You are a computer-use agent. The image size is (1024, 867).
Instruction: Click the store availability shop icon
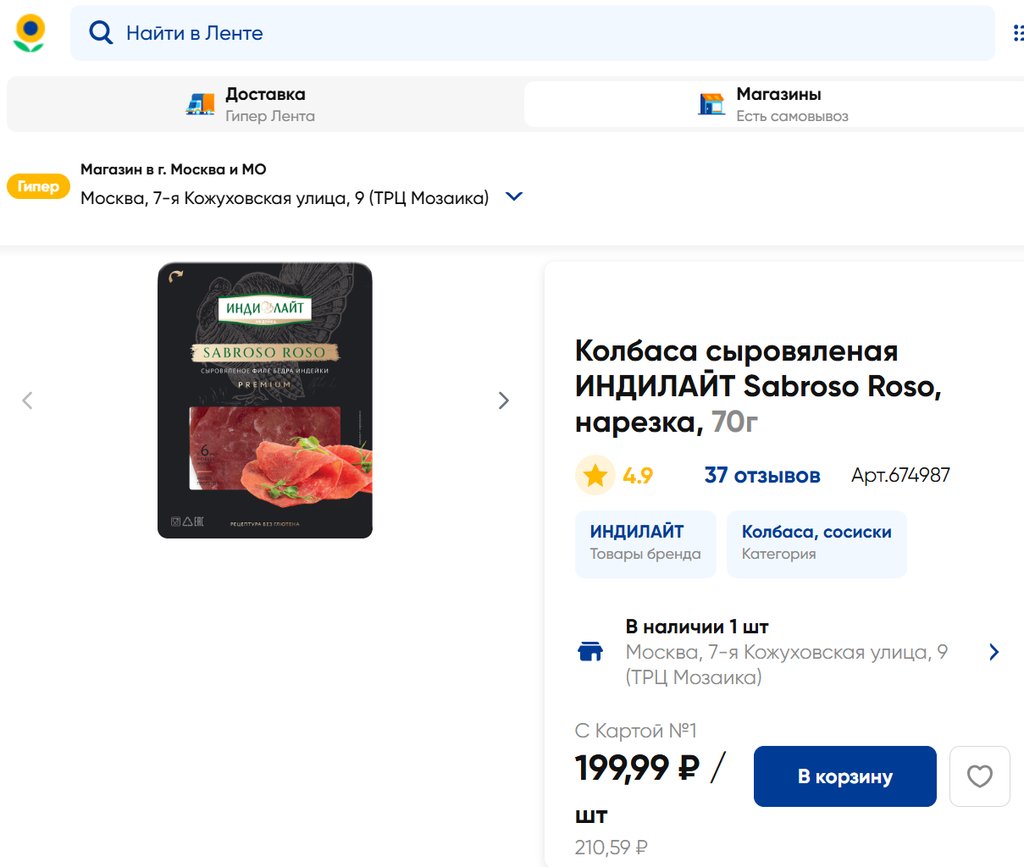click(591, 652)
